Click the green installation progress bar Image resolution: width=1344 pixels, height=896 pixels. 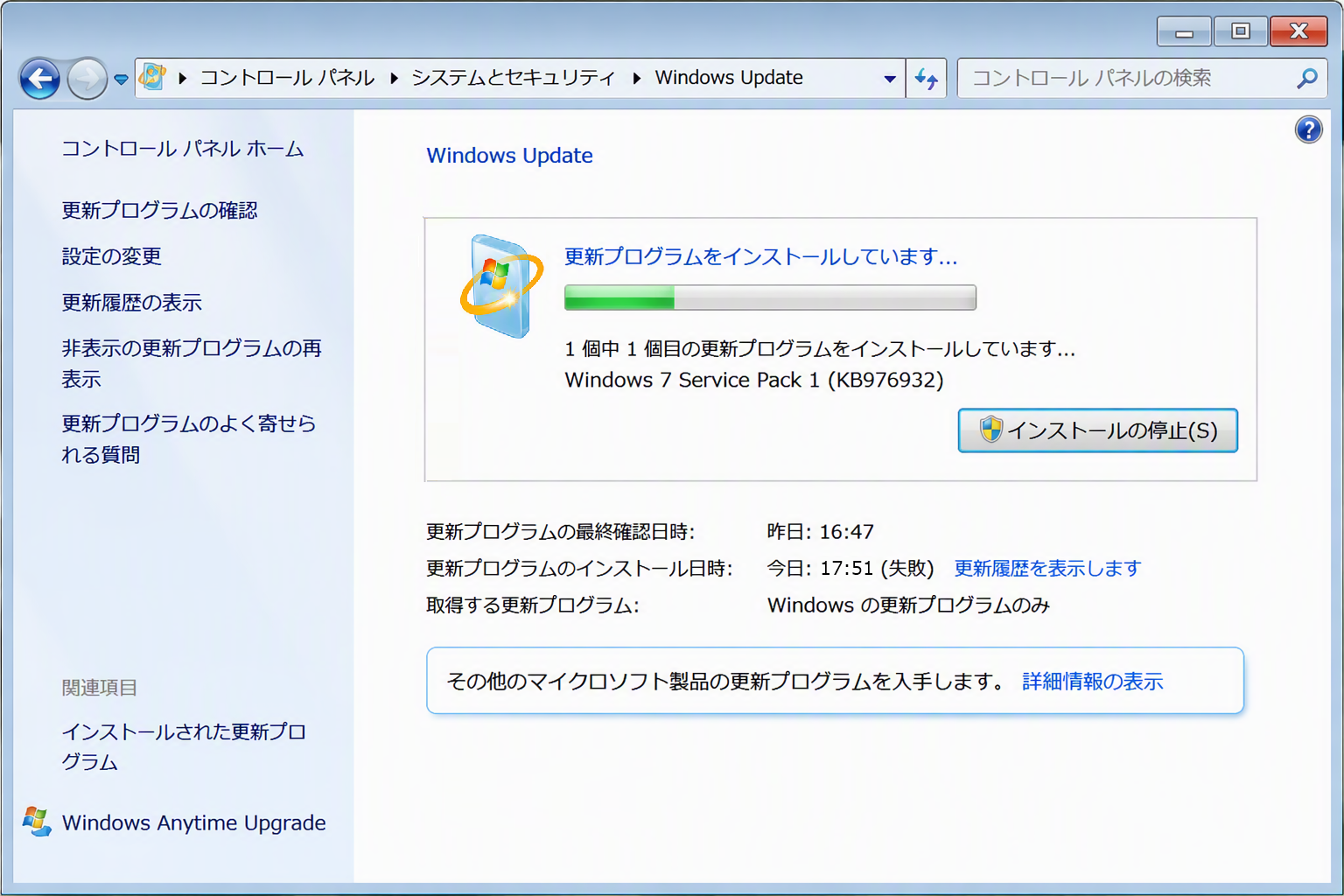point(770,297)
